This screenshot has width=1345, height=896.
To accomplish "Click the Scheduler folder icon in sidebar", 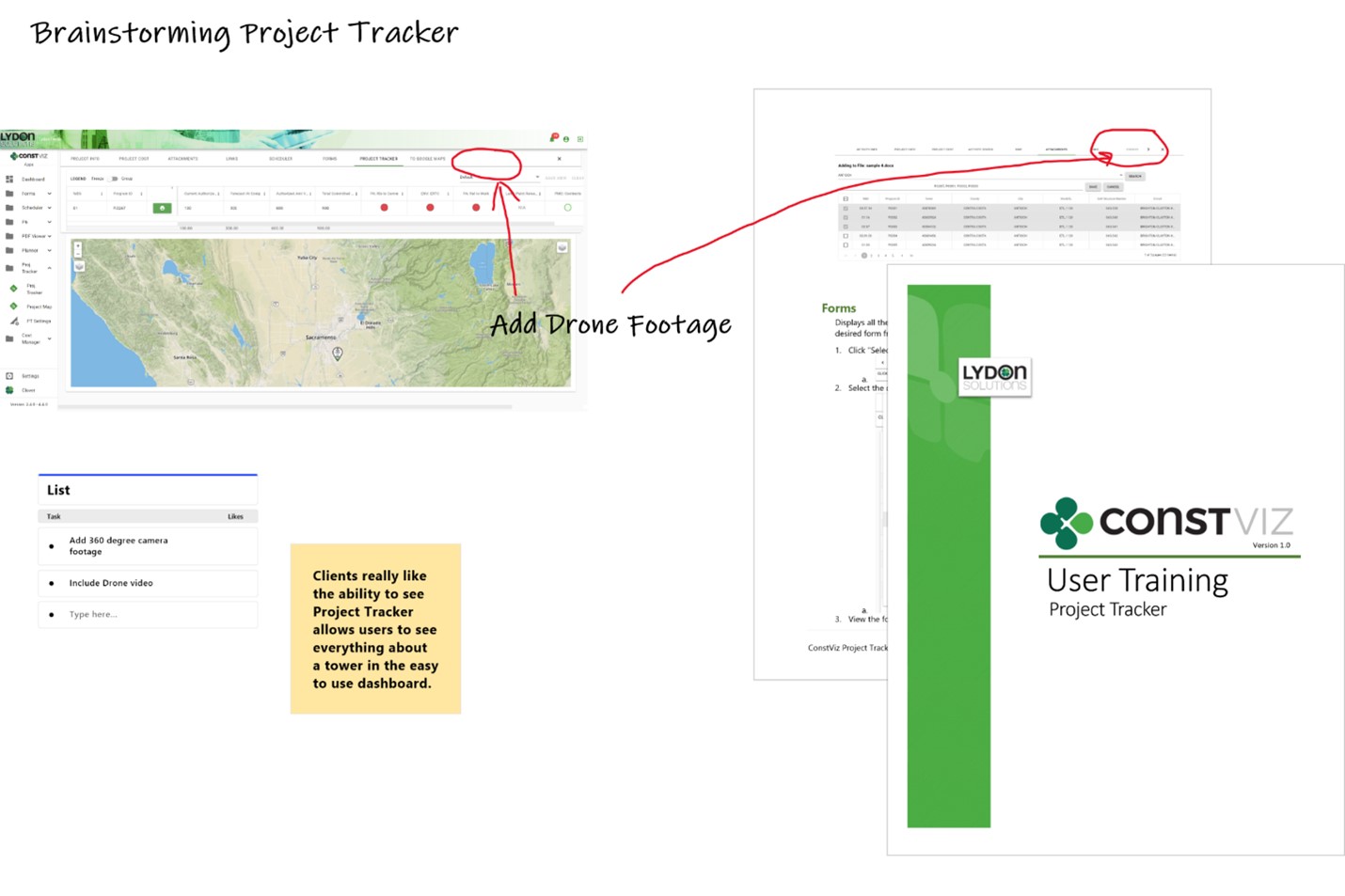I will pyautogui.click(x=9, y=208).
